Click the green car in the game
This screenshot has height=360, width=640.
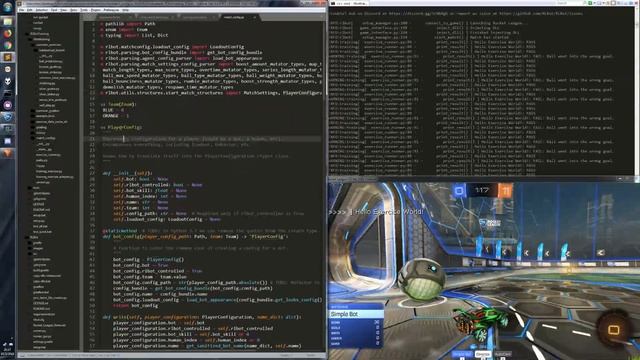[x=481, y=323]
